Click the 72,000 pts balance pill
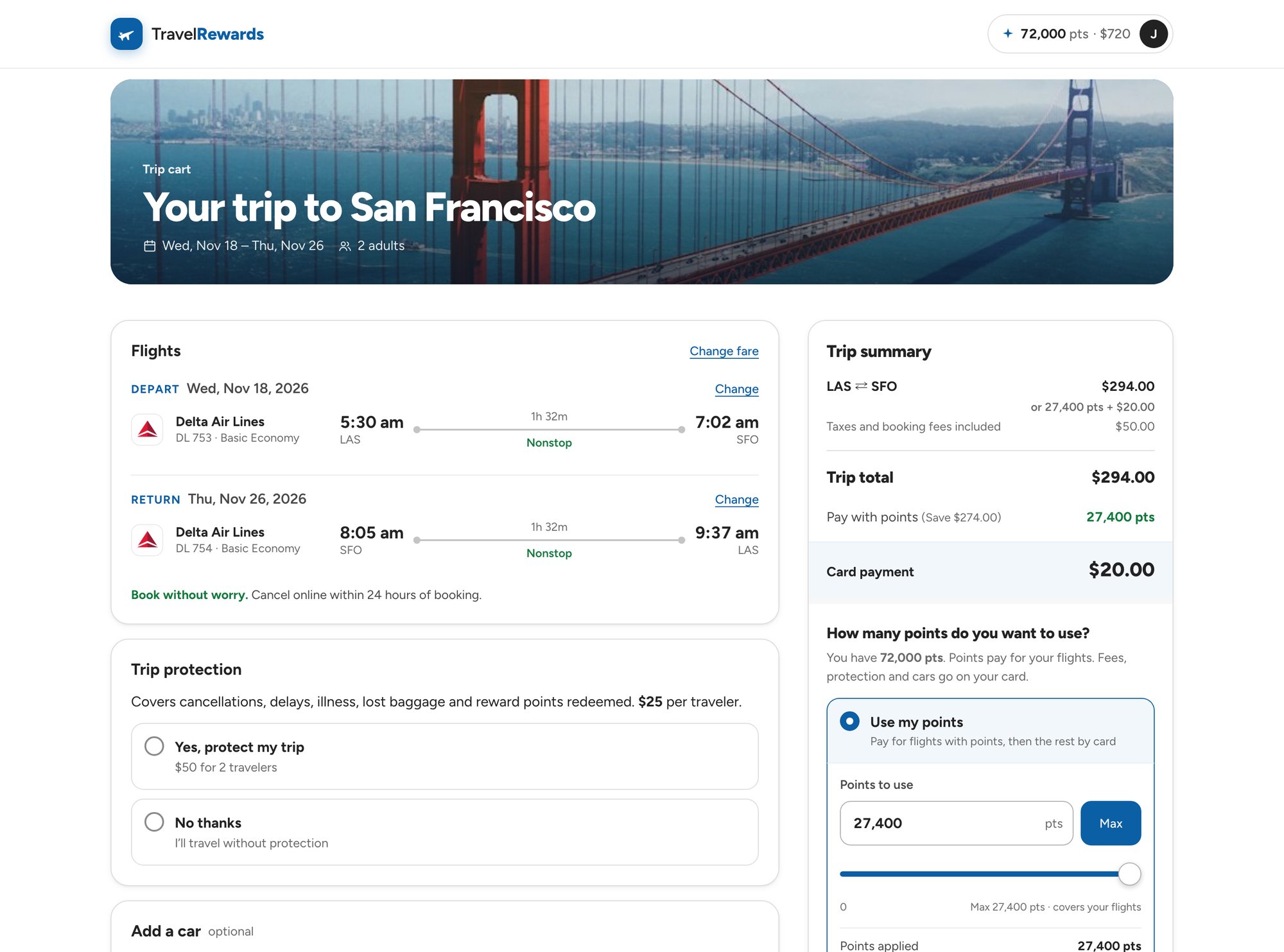The width and height of the screenshot is (1284, 952). click(1080, 34)
